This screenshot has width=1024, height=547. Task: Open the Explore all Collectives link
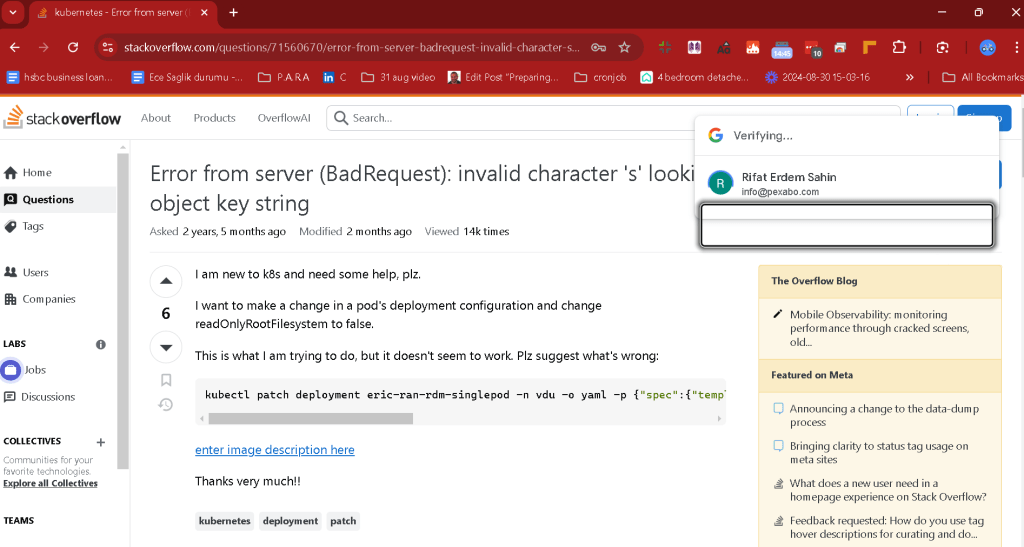pos(50,484)
